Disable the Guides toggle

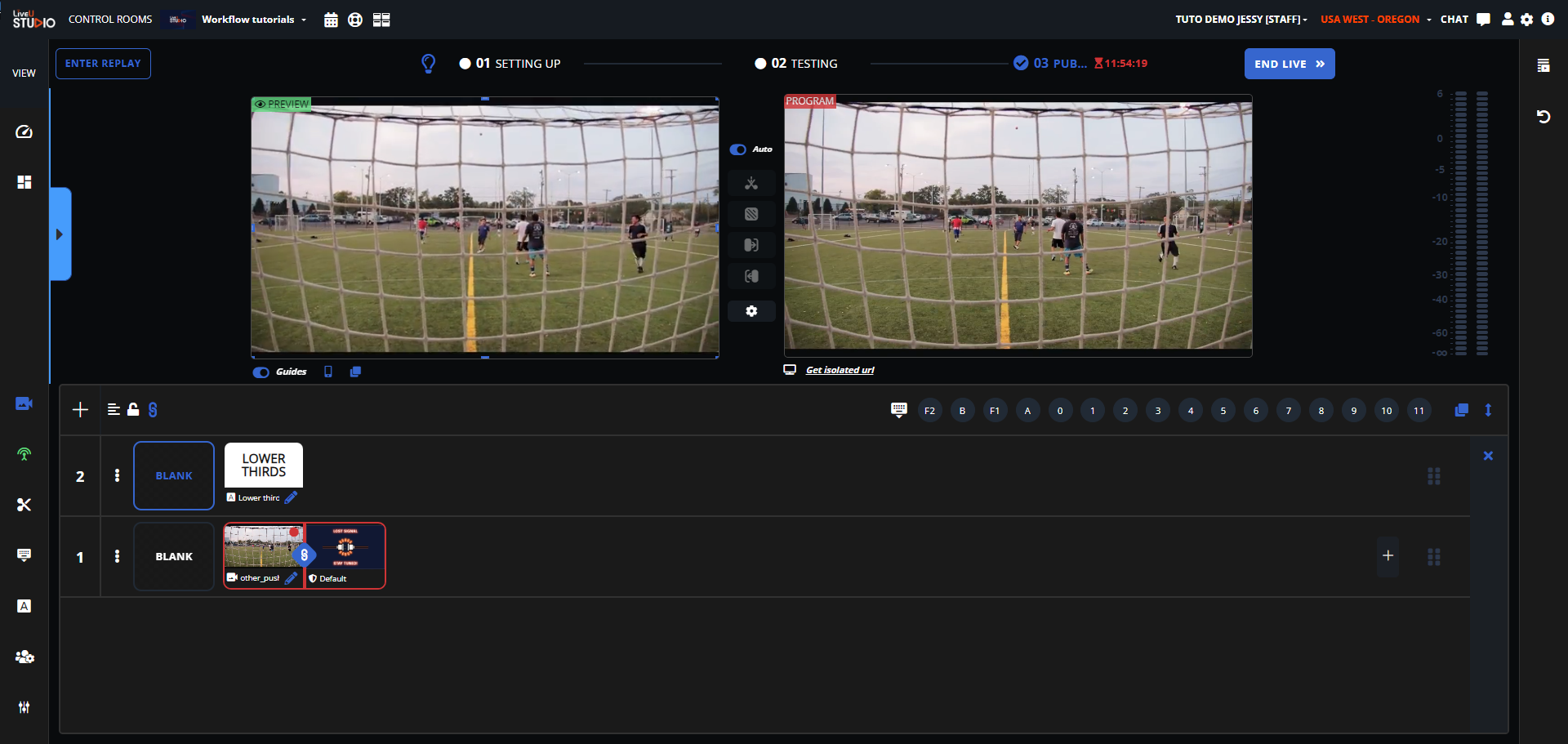(261, 372)
